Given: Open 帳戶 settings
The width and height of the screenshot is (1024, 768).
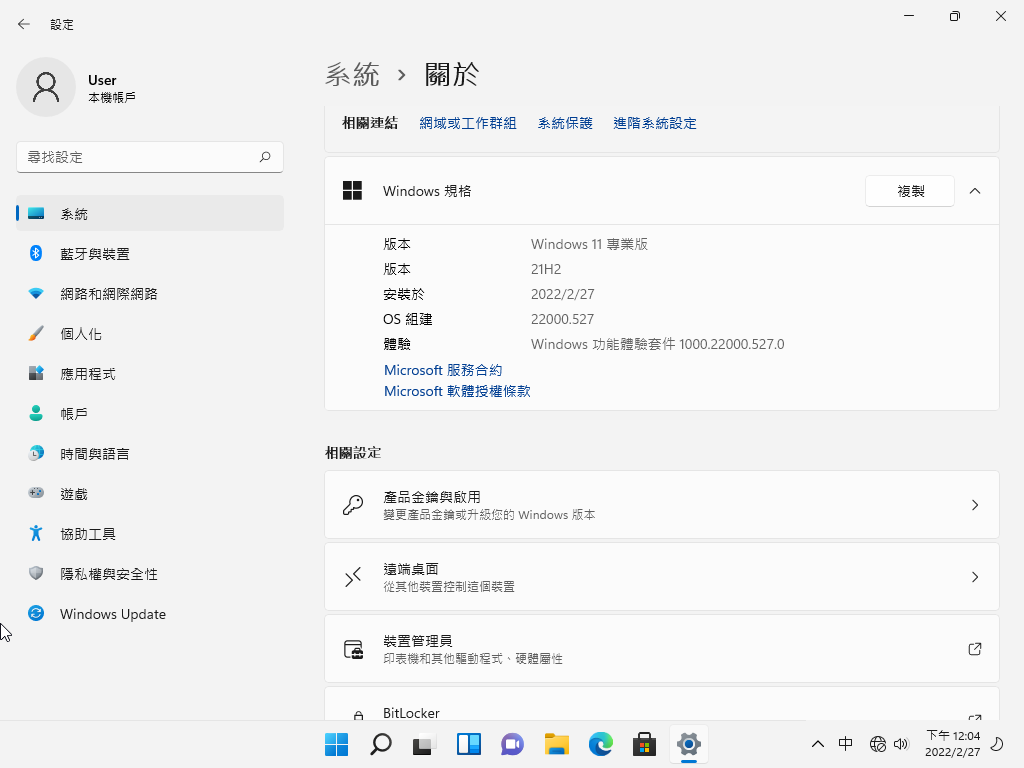Looking at the screenshot, I should tap(150, 413).
